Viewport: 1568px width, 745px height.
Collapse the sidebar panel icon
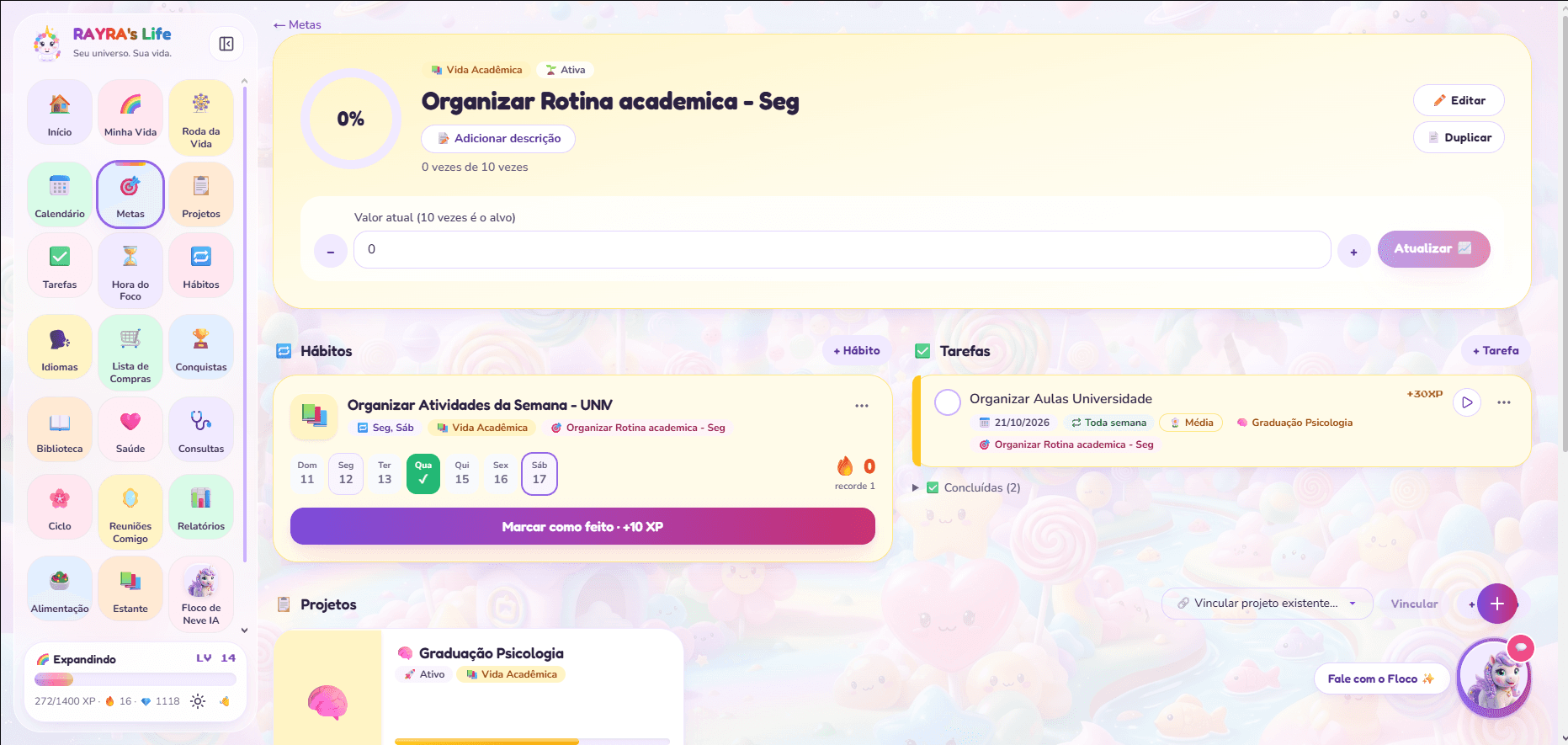tap(226, 44)
